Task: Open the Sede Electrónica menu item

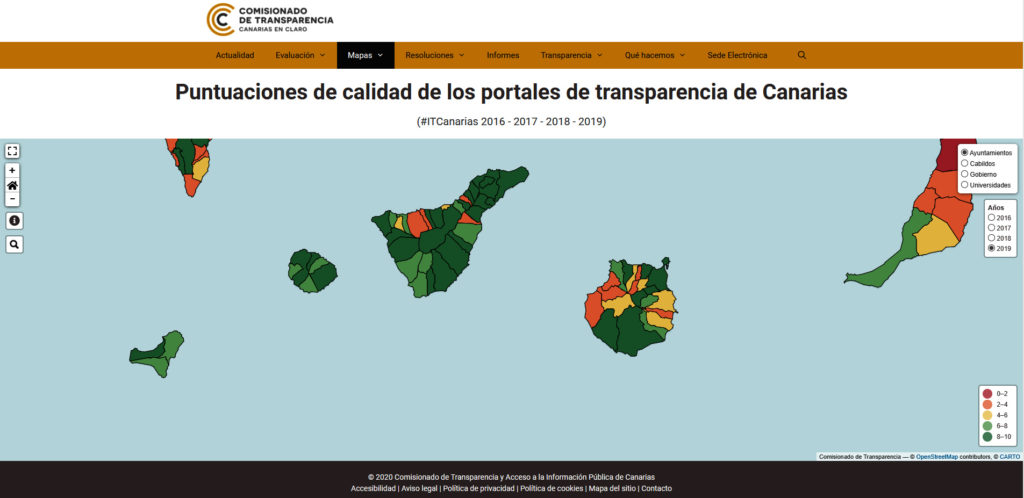Action: pos(737,55)
